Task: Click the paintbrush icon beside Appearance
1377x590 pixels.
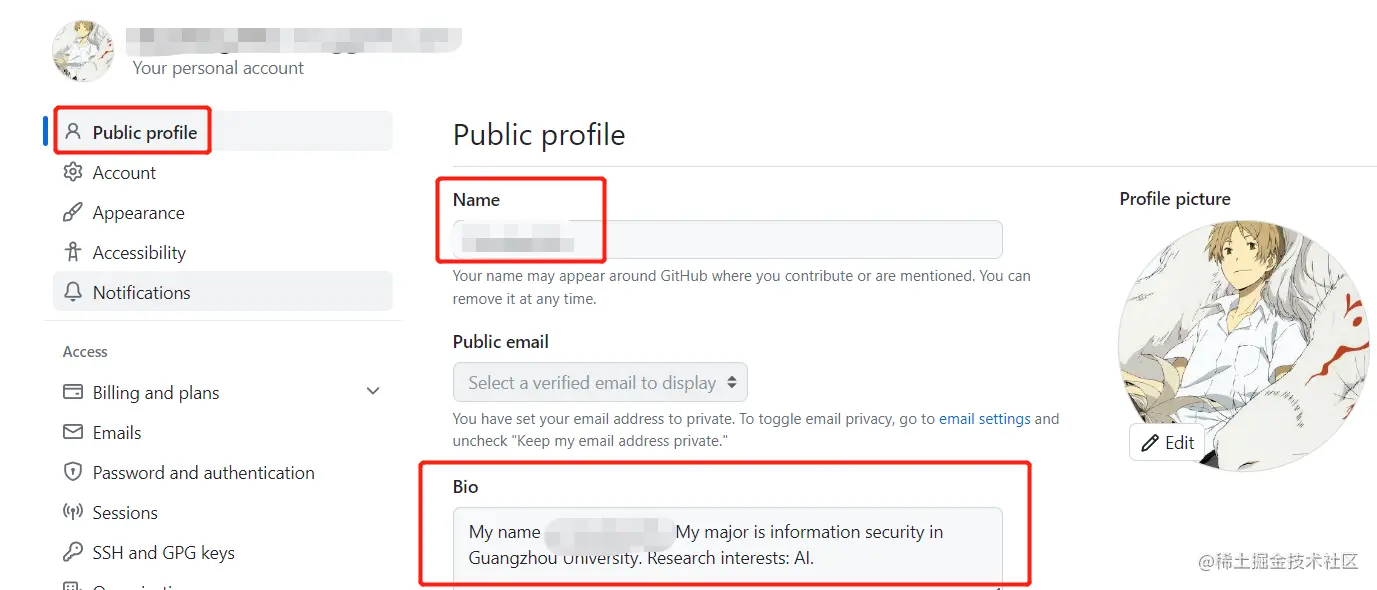Action: click(x=73, y=212)
